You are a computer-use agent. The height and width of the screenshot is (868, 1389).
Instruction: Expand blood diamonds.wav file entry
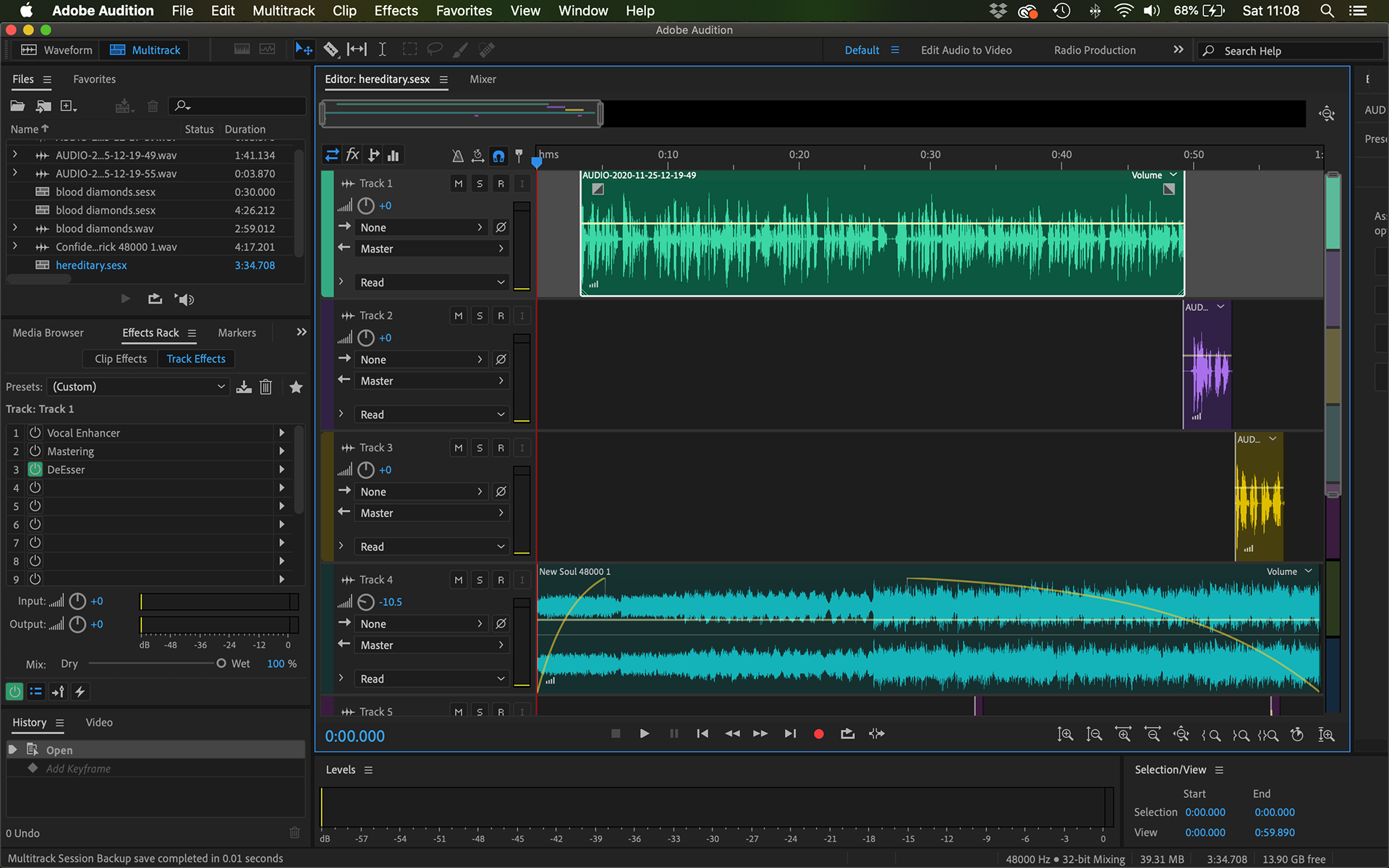pos(14,228)
